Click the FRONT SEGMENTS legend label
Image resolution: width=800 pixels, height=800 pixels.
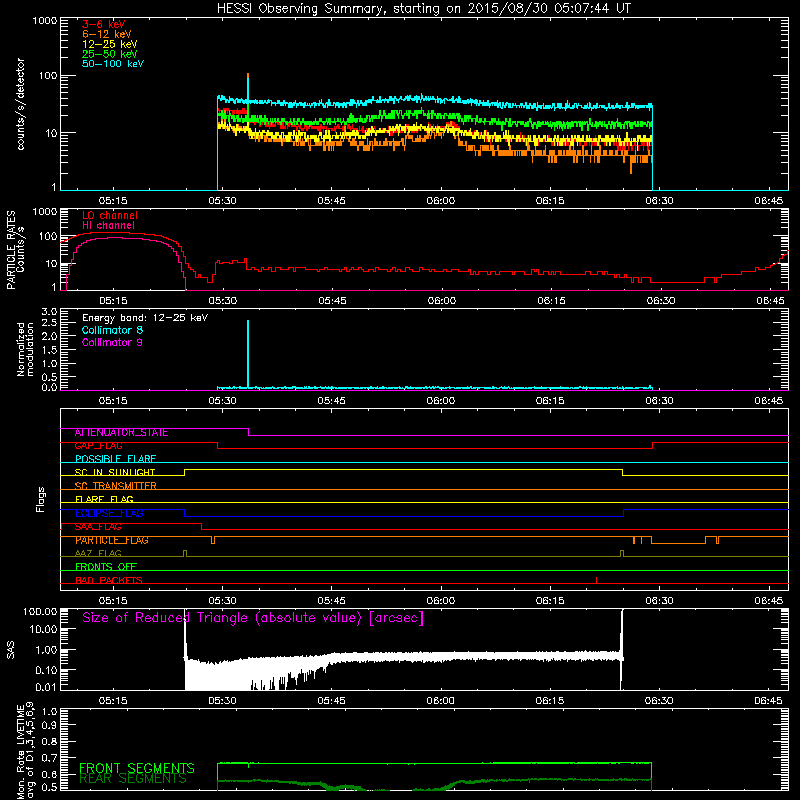(137, 768)
